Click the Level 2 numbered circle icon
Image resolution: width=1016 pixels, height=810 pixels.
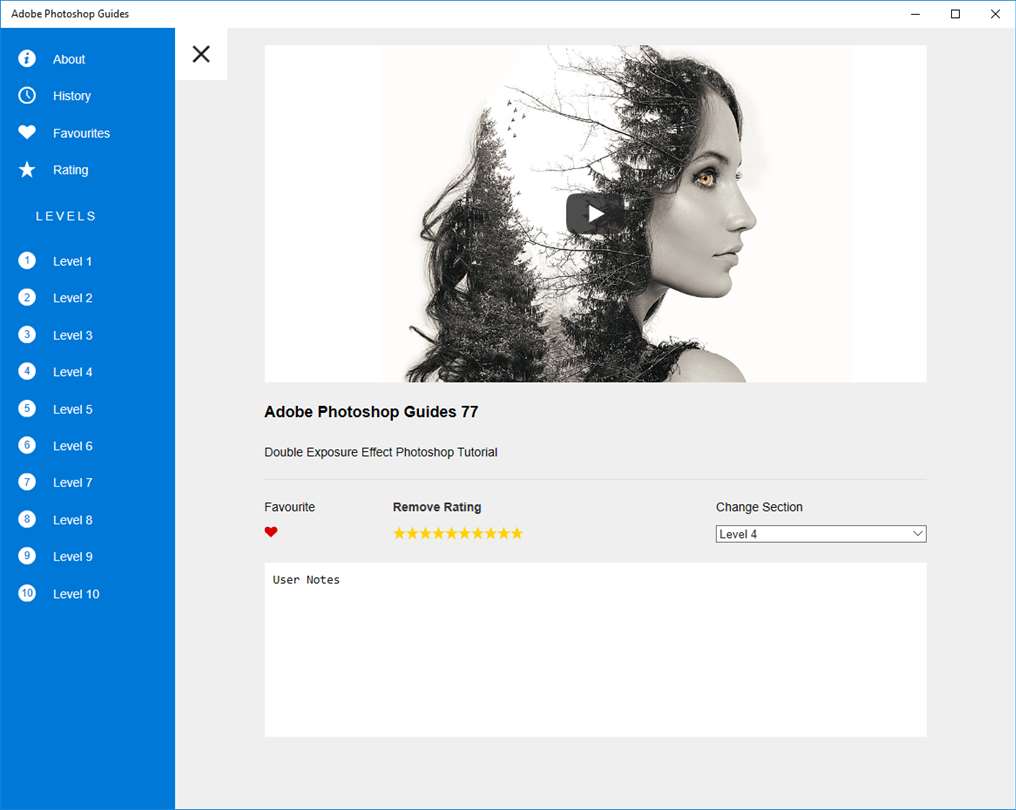pyautogui.click(x=27, y=297)
